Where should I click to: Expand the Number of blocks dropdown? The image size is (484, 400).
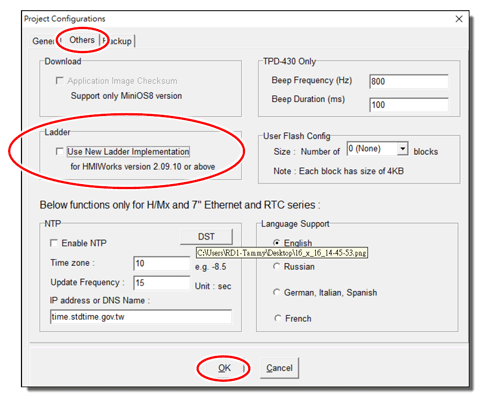pos(403,149)
